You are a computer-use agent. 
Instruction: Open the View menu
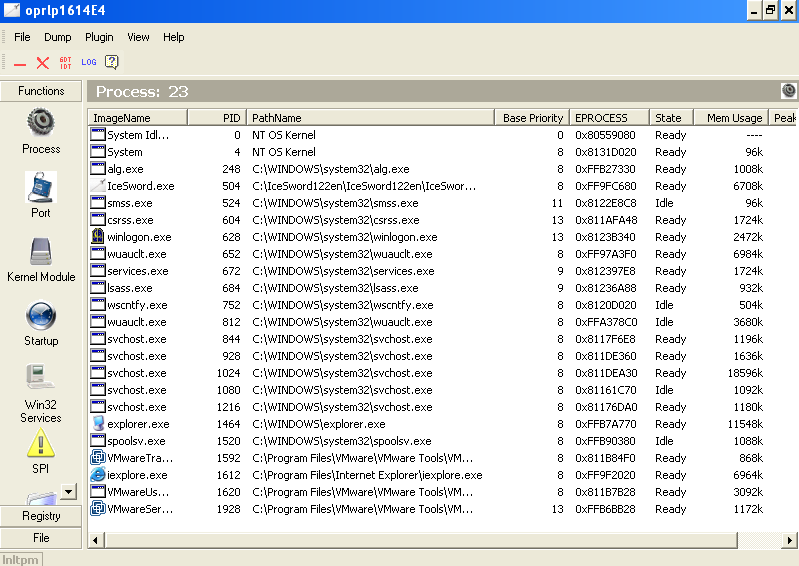[138, 37]
